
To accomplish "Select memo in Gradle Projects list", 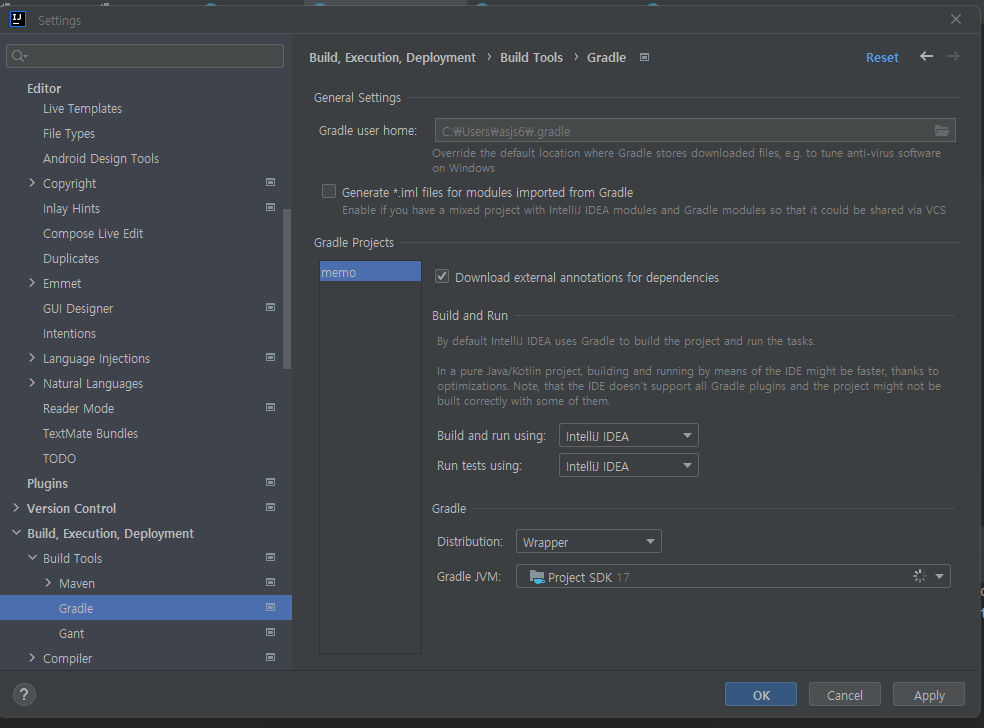I will (370, 272).
